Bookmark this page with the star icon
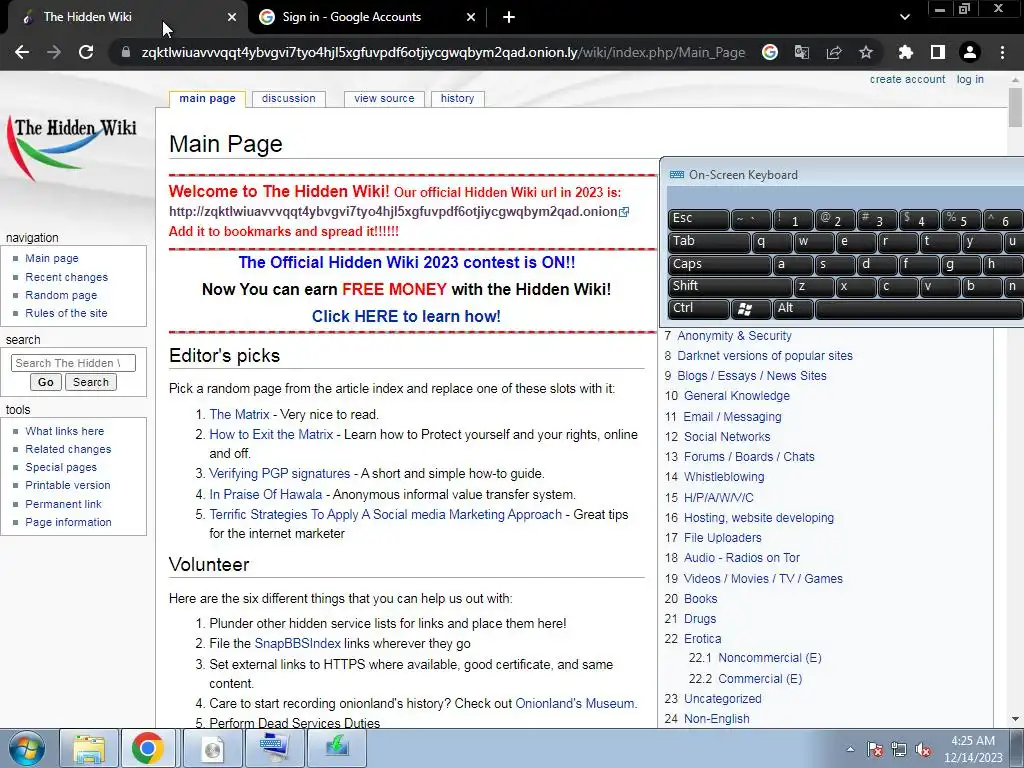Image resolution: width=1024 pixels, height=768 pixels. click(x=866, y=52)
